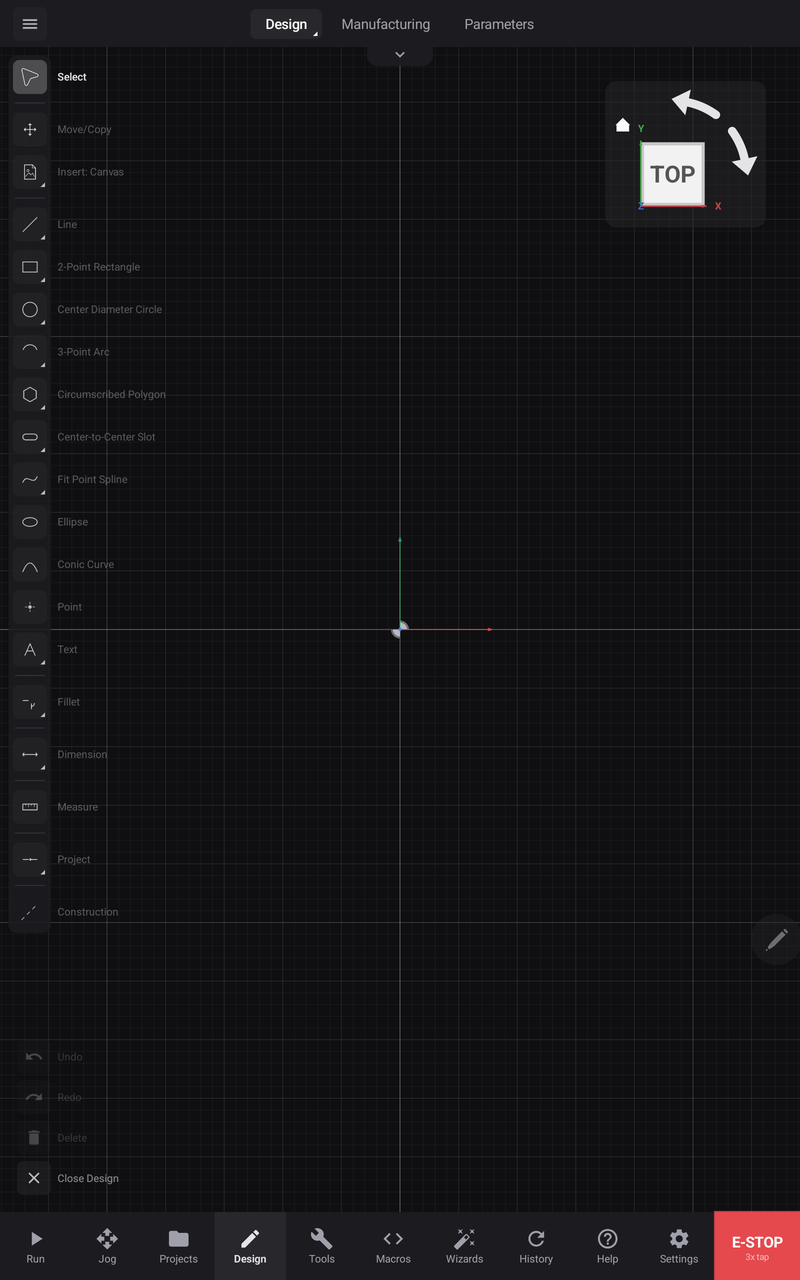
Task: Open the Parameters tab
Action: (x=499, y=24)
